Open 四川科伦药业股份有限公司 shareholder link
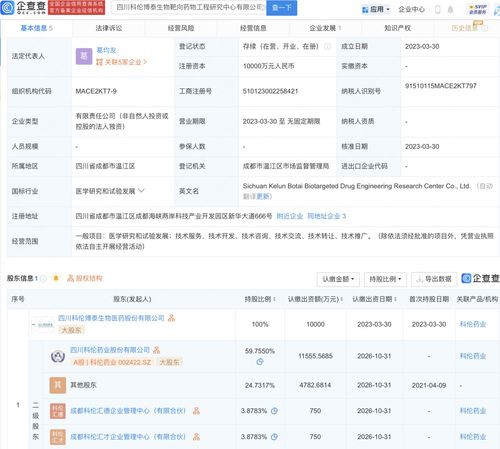500x449 pixels. coord(110,350)
